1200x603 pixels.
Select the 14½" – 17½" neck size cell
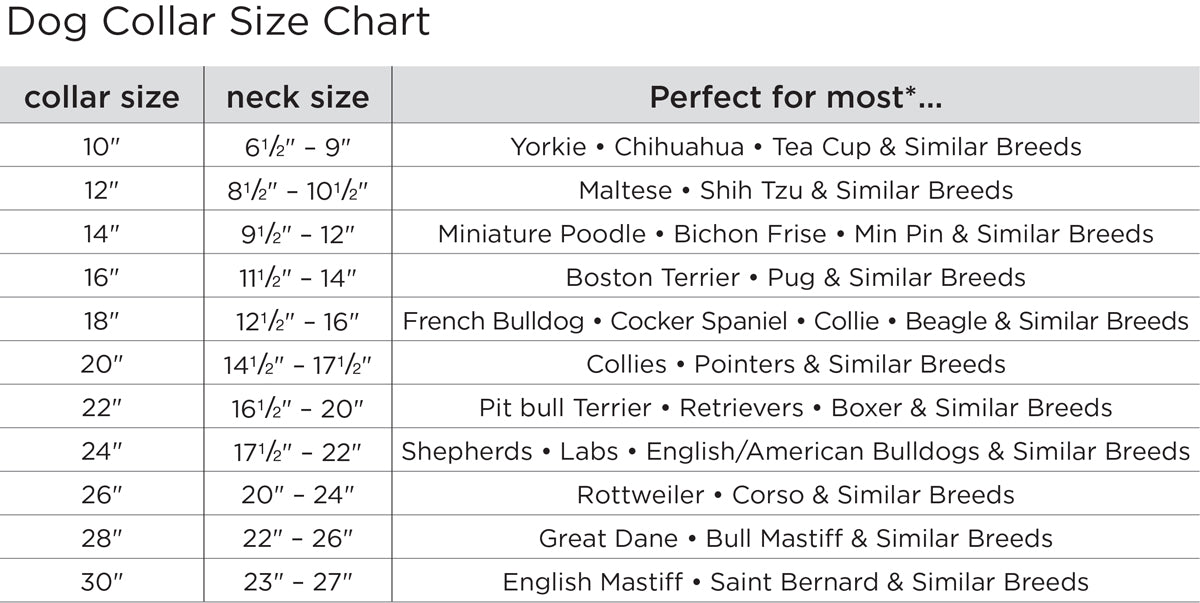[x=297, y=364]
